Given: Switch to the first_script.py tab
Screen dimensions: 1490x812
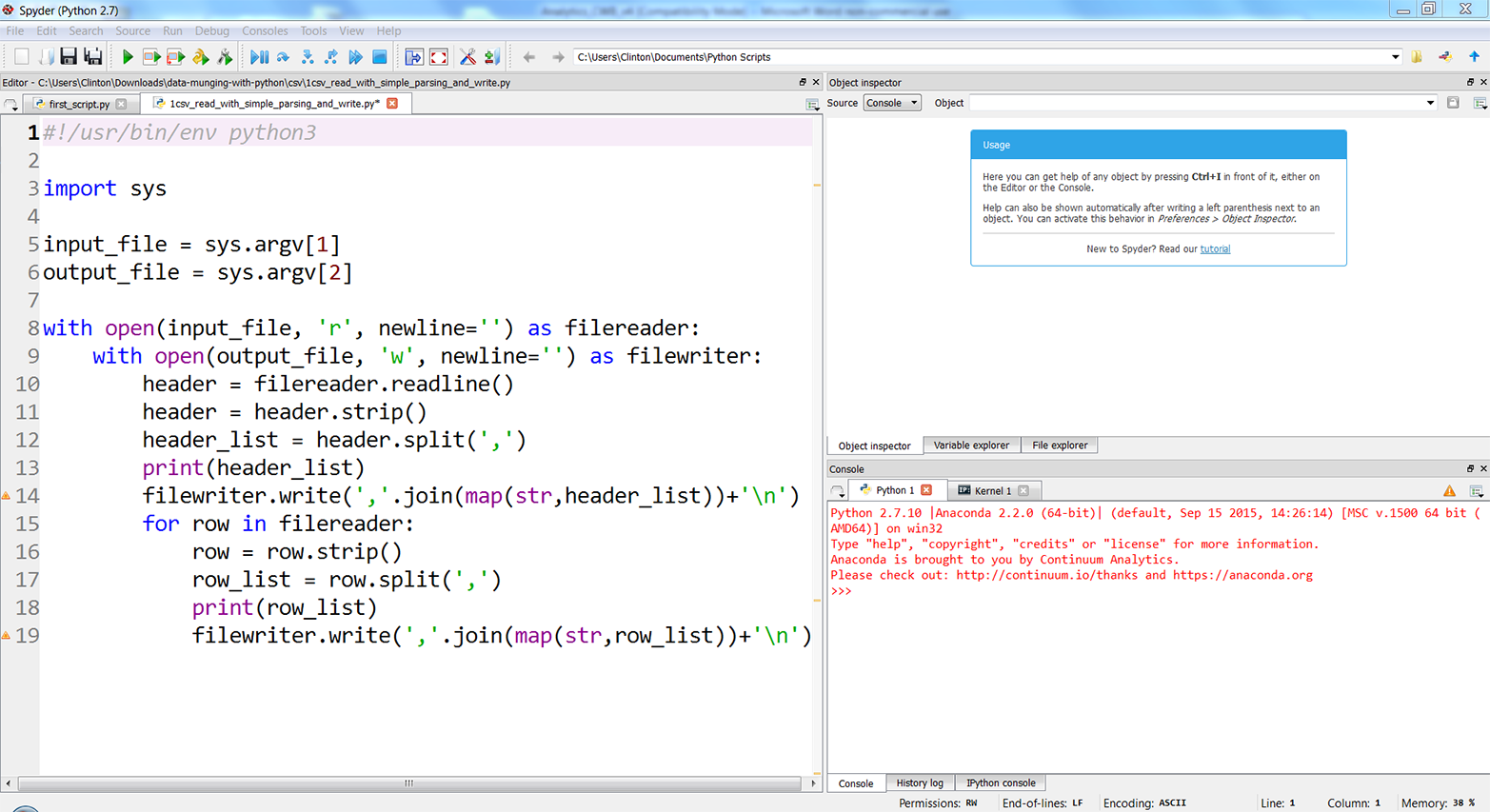Looking at the screenshot, I should pos(76,104).
